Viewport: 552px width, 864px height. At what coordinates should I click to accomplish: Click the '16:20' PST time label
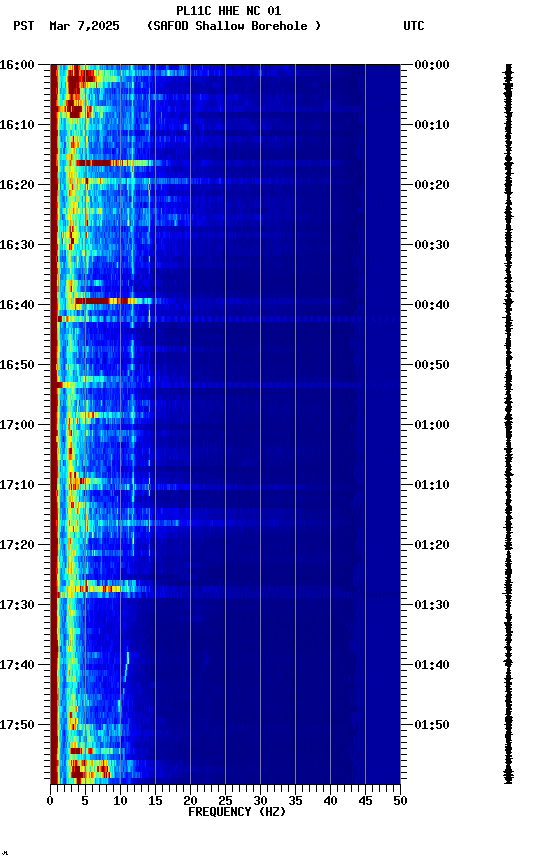pos(17,185)
